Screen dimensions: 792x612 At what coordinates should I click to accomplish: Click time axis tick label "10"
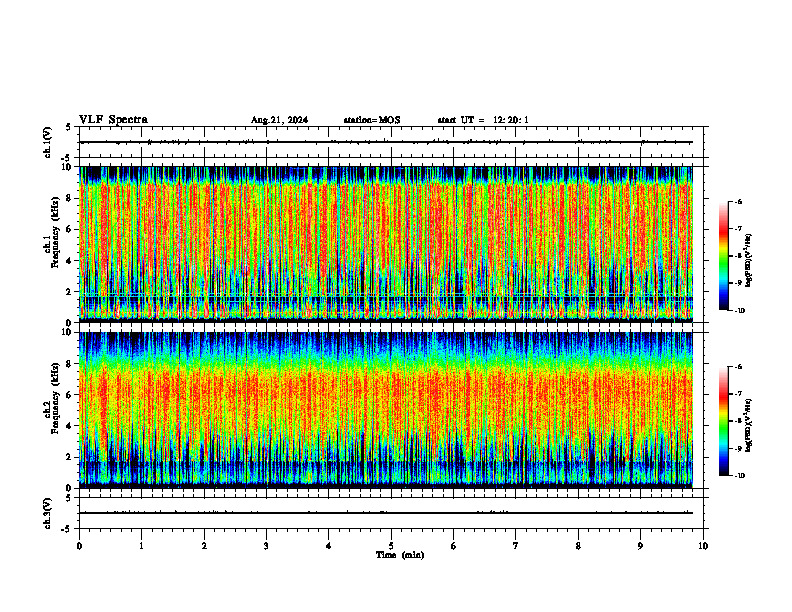click(x=703, y=546)
